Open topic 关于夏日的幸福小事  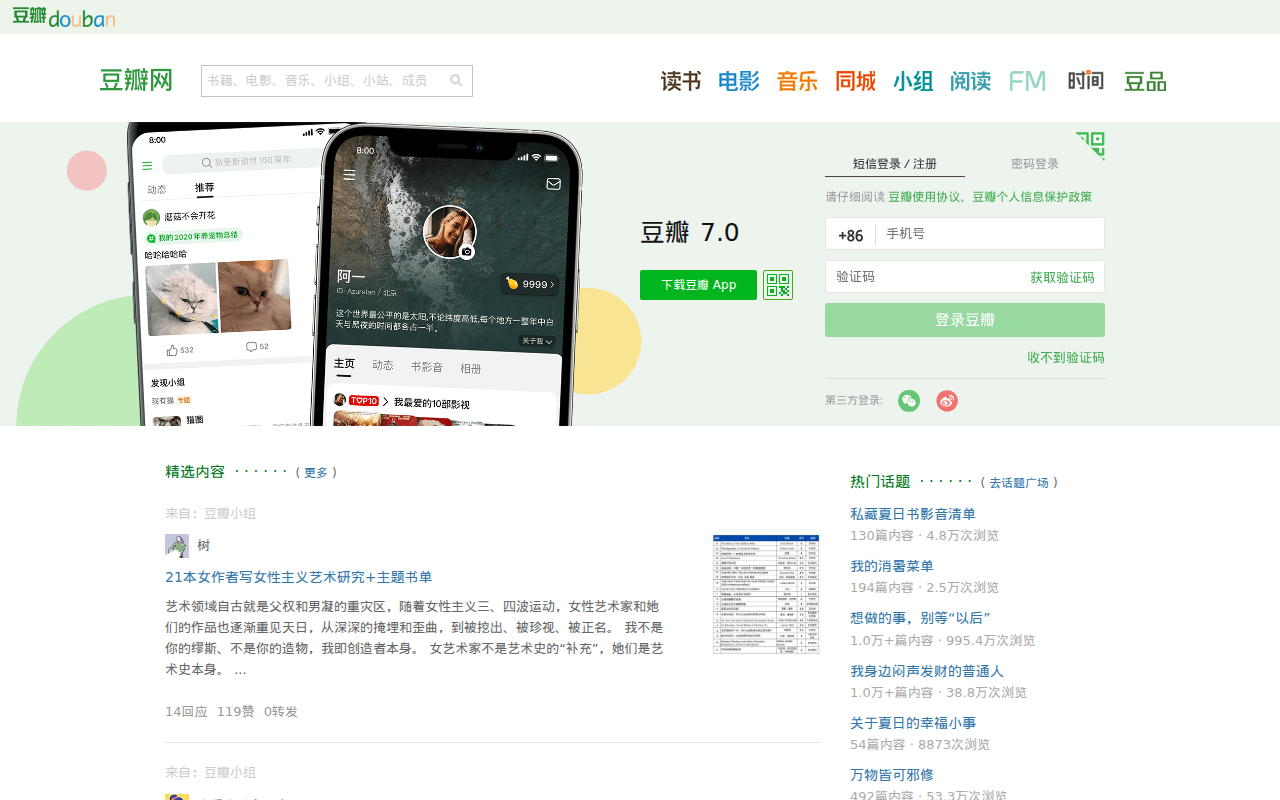(913, 723)
